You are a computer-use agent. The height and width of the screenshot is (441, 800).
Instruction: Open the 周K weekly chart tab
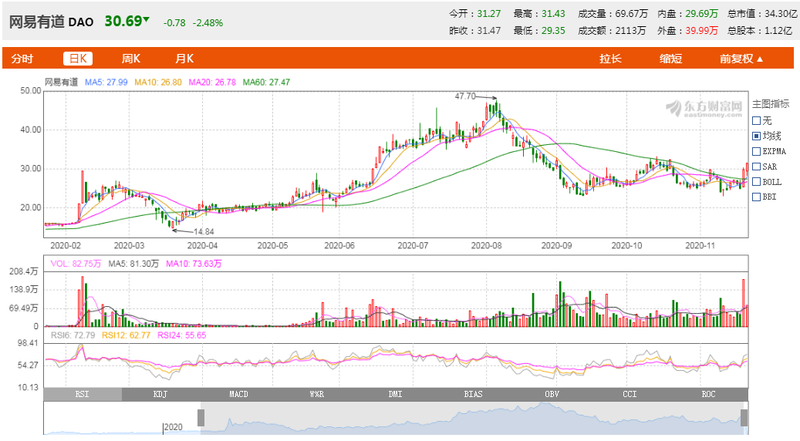tap(131, 59)
